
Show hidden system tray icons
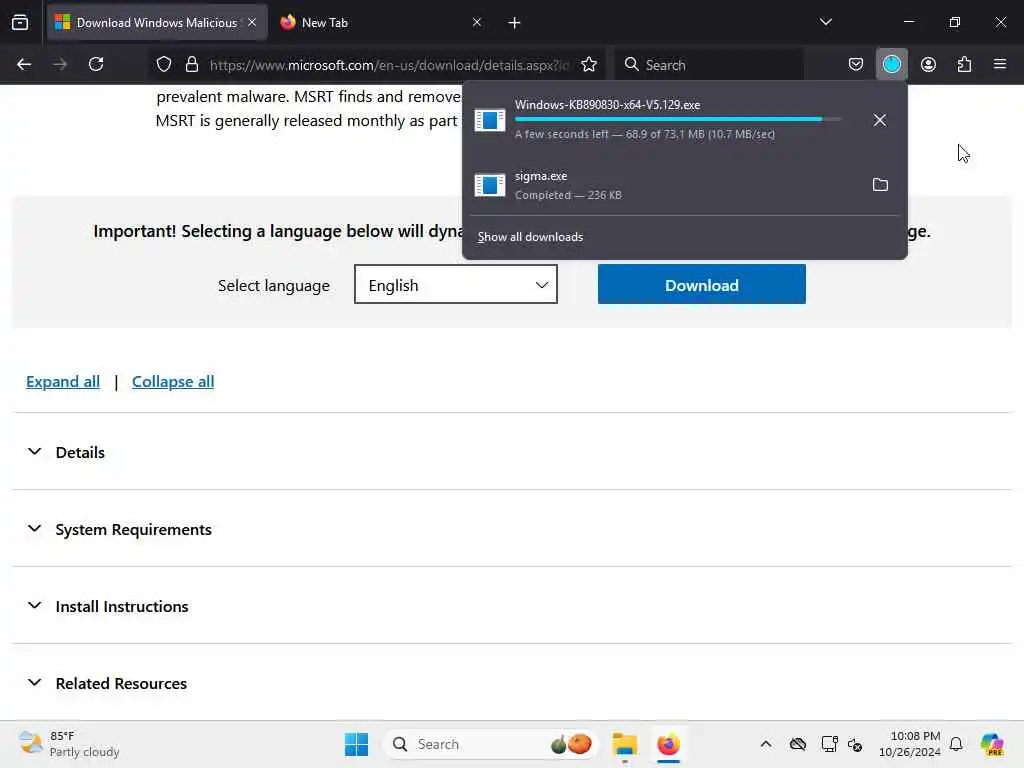click(766, 744)
